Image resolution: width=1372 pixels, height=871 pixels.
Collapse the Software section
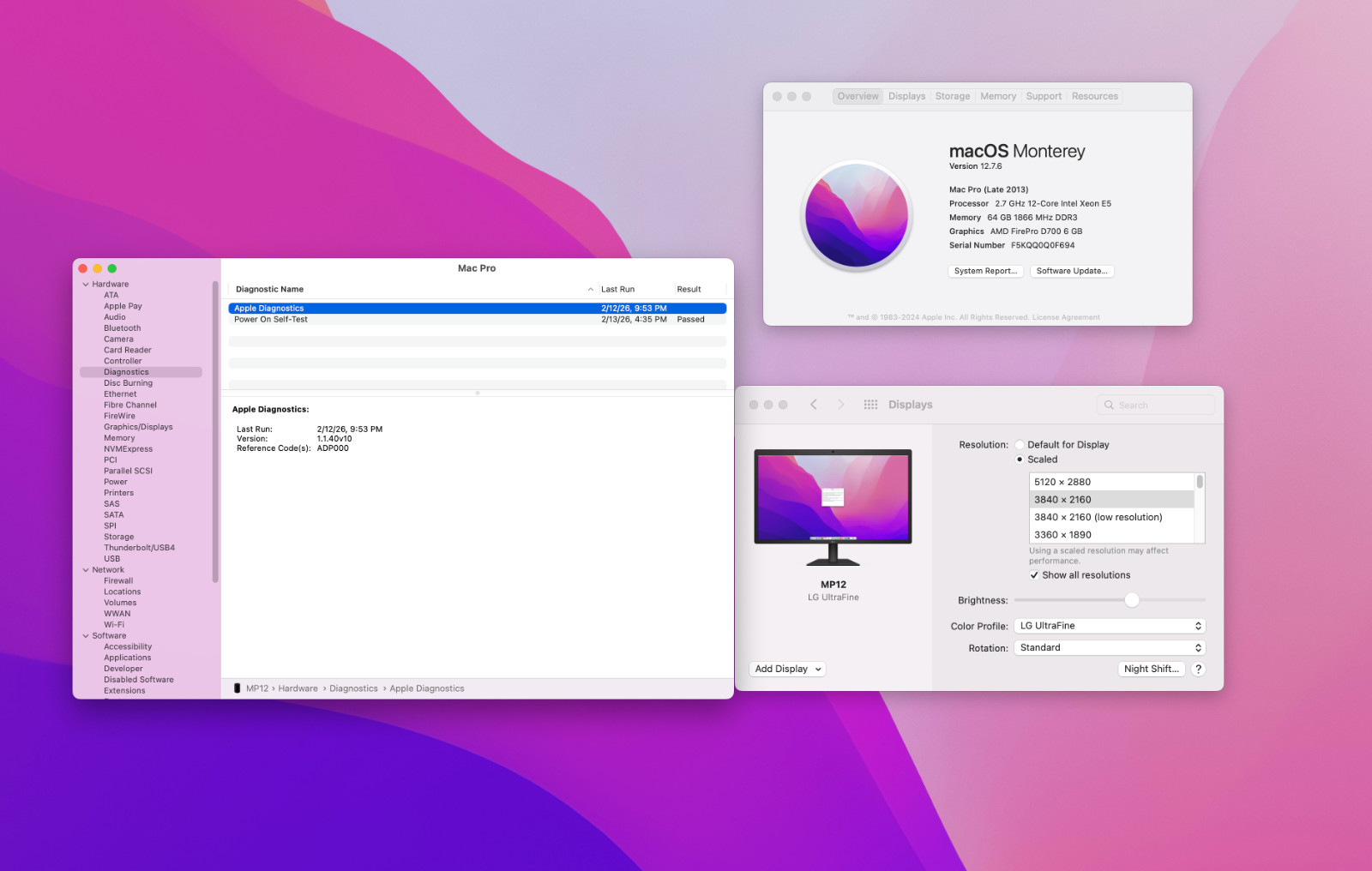click(86, 636)
